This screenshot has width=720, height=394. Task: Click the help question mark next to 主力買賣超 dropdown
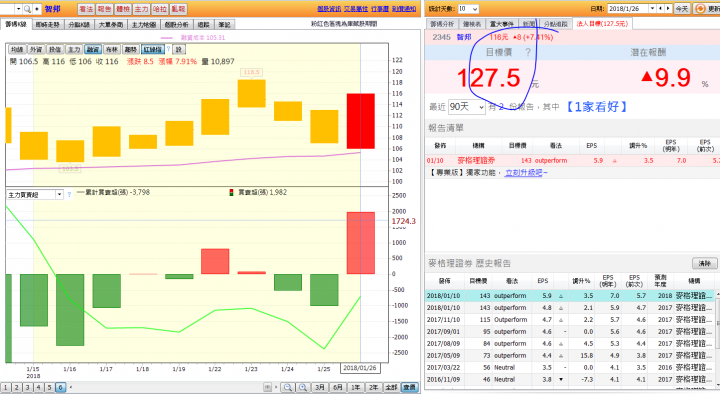(x=69, y=195)
